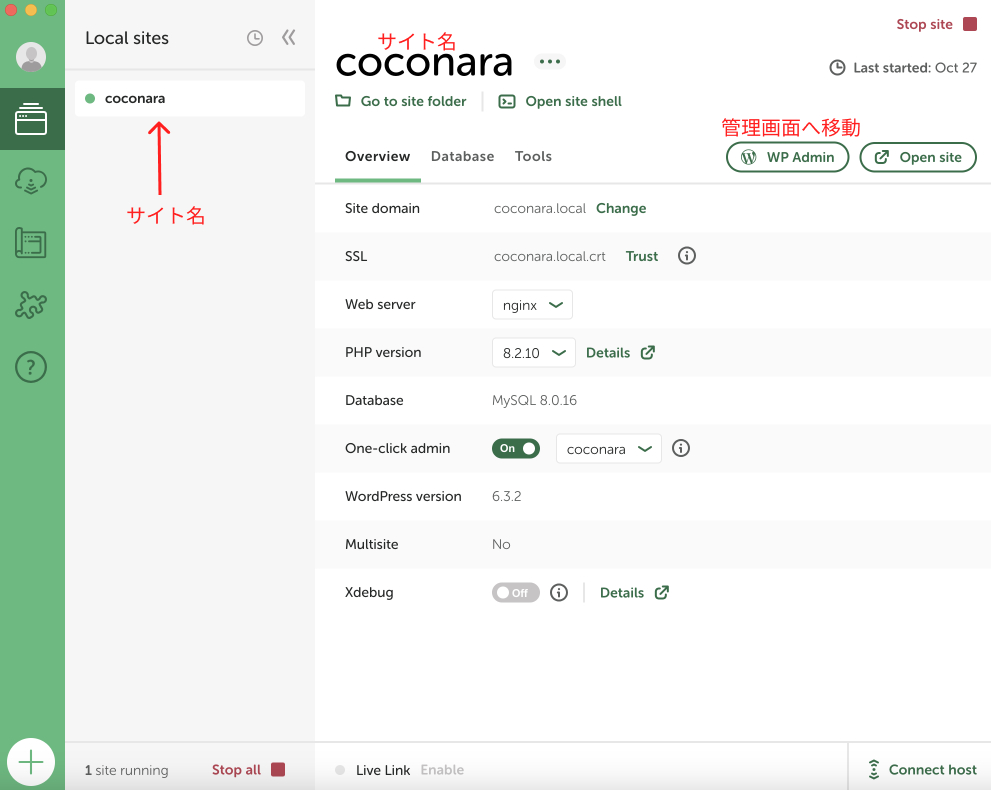Click the Open site button
991x790 pixels.
(918, 157)
